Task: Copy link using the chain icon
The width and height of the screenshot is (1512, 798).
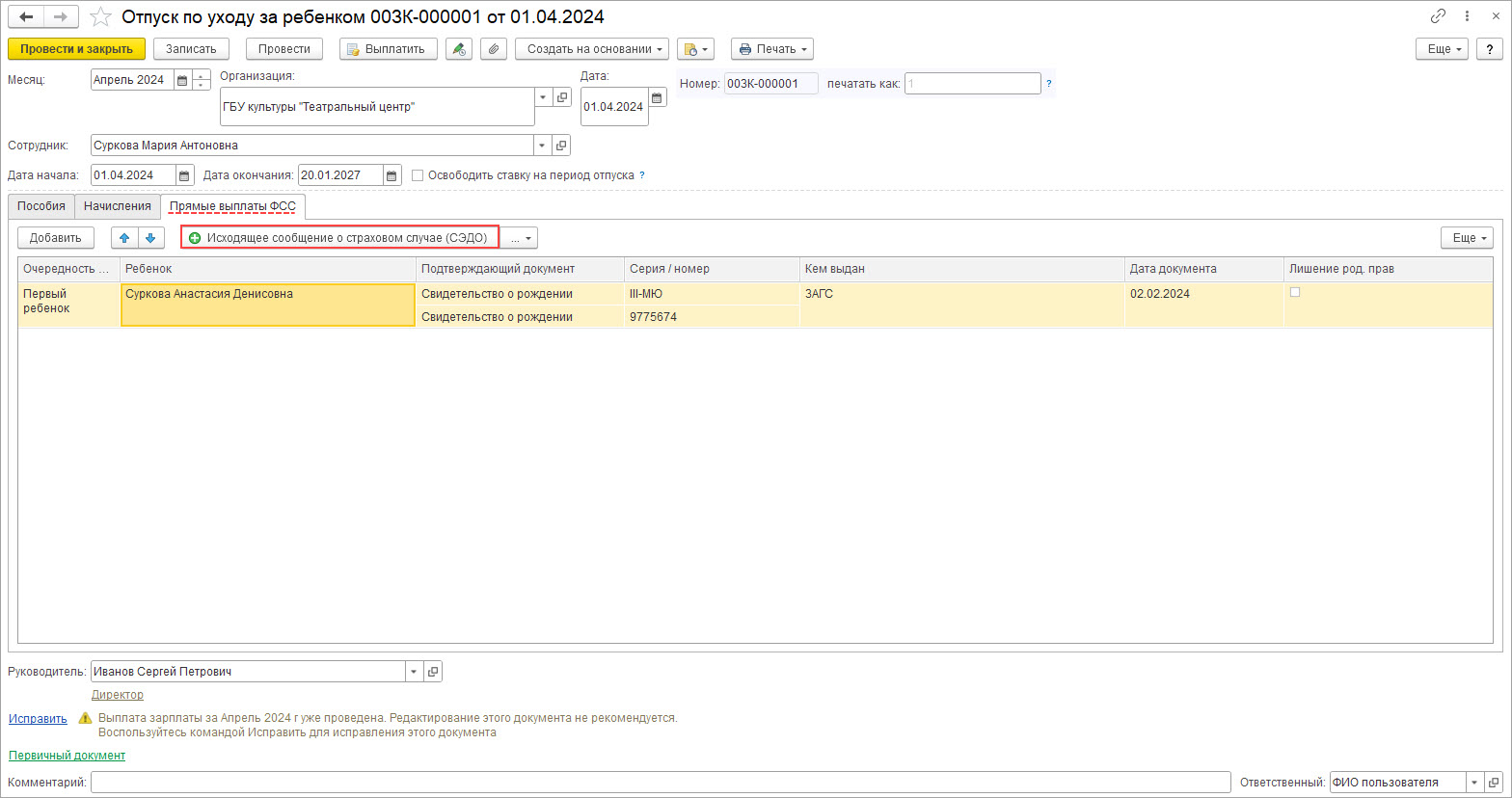Action: 1438,16
